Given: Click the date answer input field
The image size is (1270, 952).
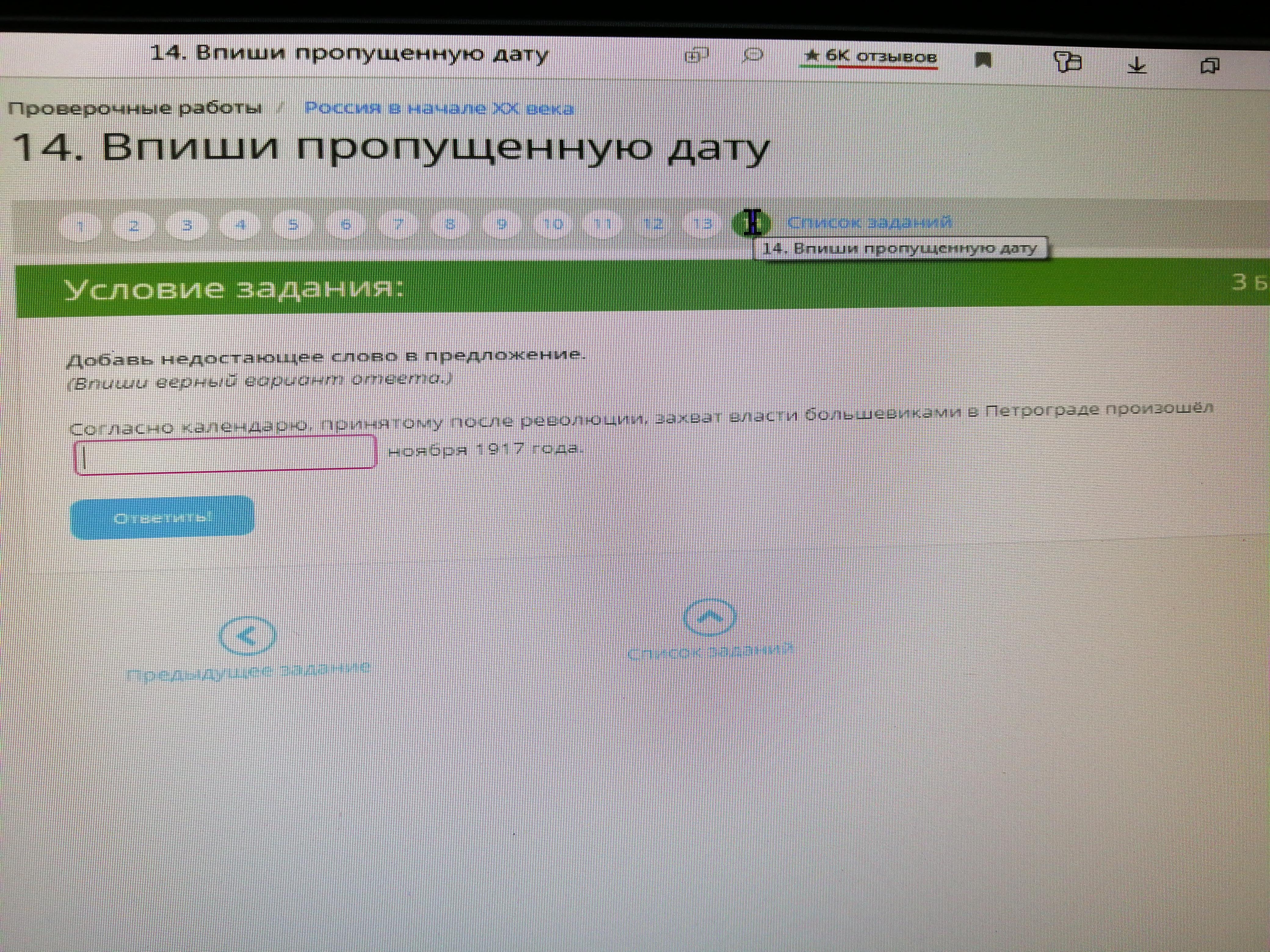Looking at the screenshot, I should pyautogui.click(x=225, y=454).
